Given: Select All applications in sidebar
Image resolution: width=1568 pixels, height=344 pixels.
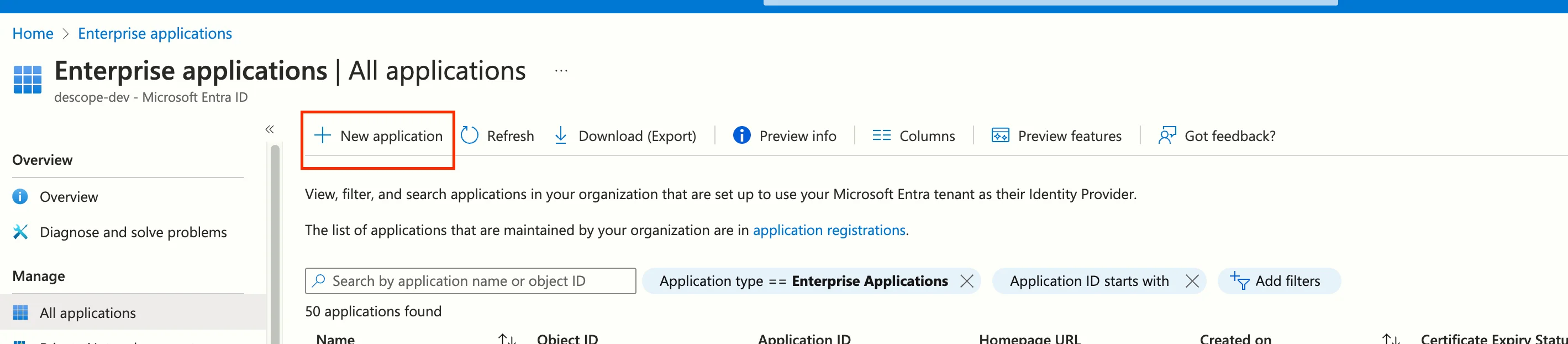Looking at the screenshot, I should [133, 312].
